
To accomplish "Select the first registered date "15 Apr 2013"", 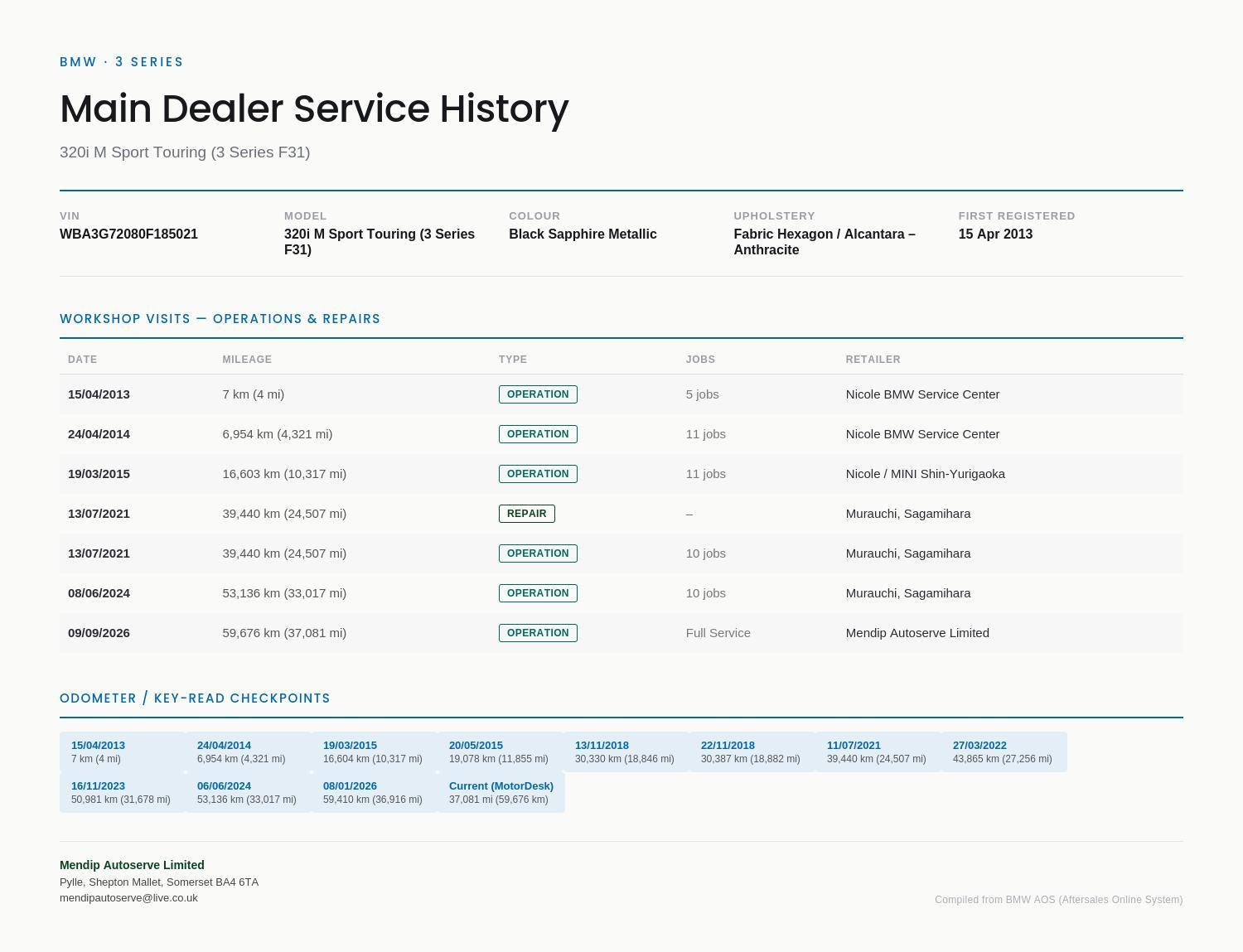I will (x=995, y=234).
